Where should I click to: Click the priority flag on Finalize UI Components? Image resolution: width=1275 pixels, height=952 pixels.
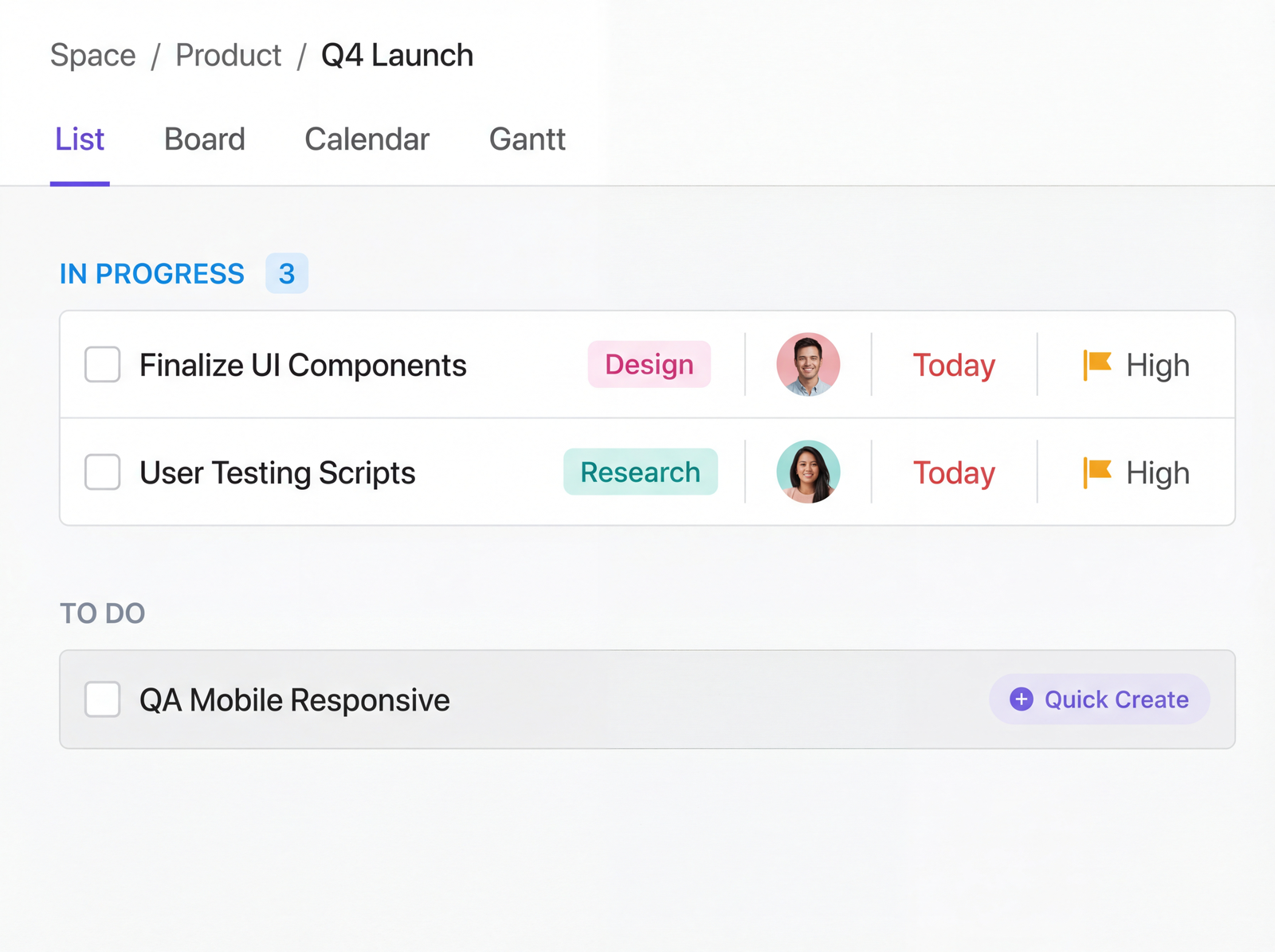(x=1097, y=365)
